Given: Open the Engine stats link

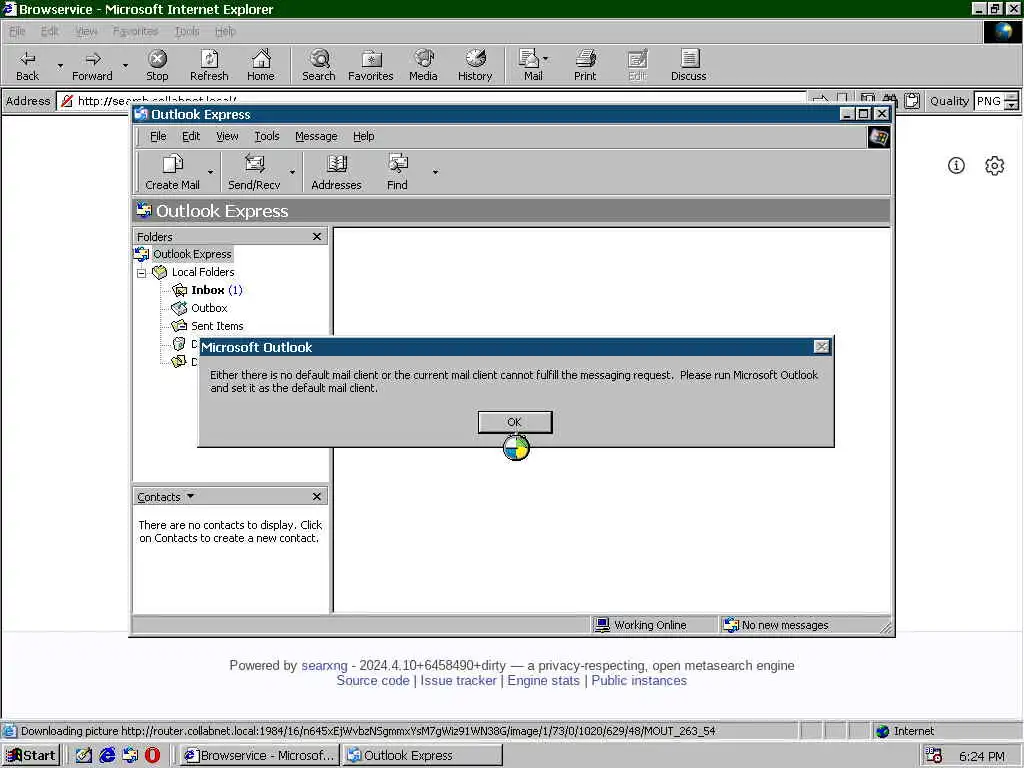Looking at the screenshot, I should pyautogui.click(x=543, y=680).
